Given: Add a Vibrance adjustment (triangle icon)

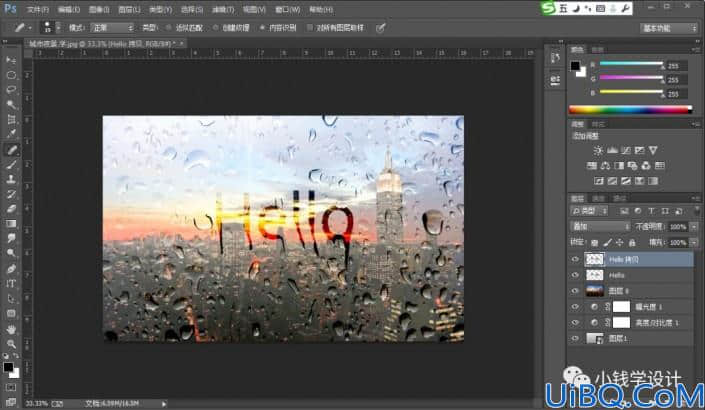Looking at the screenshot, I should [x=653, y=150].
